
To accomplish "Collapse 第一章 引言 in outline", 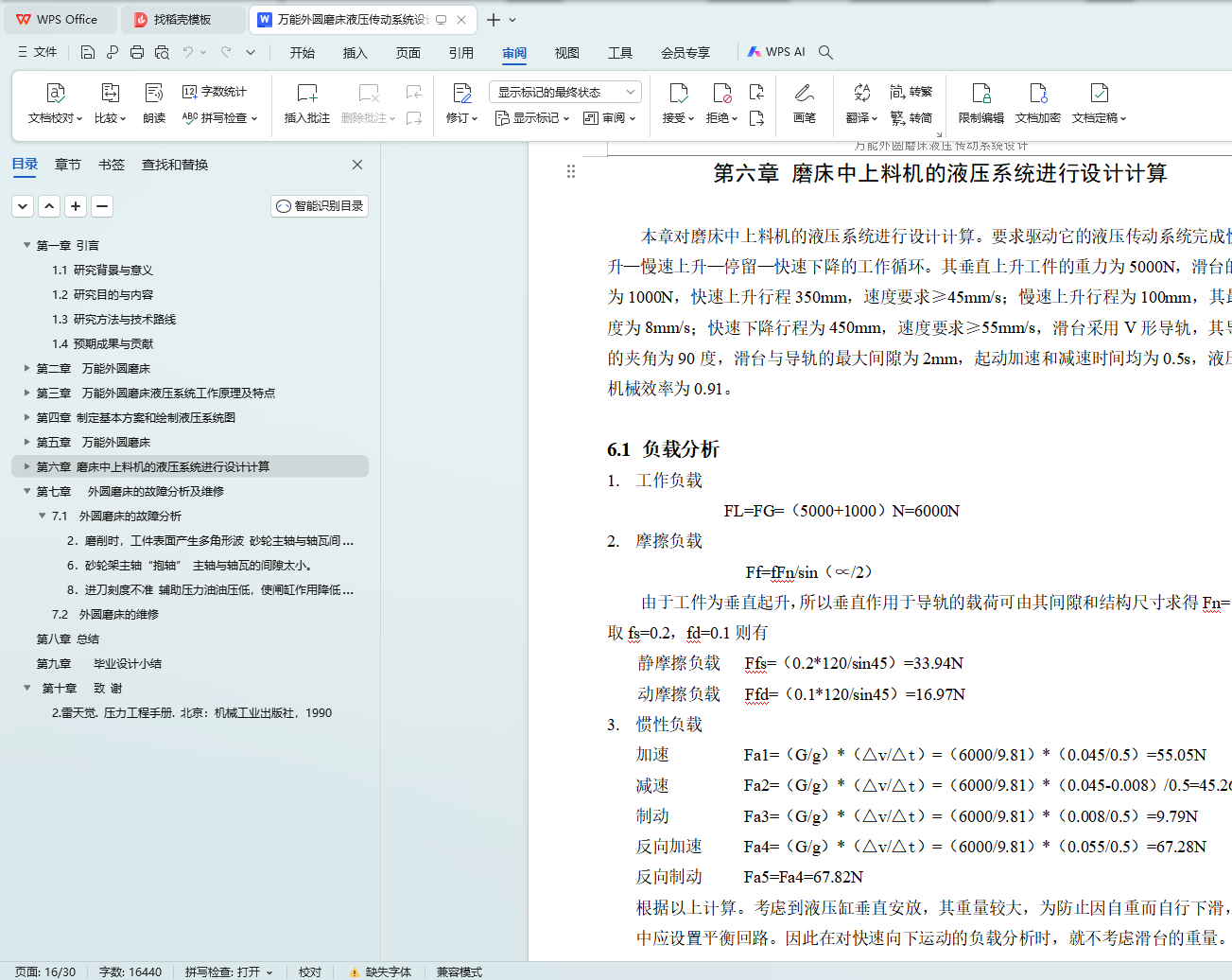I will [26, 245].
